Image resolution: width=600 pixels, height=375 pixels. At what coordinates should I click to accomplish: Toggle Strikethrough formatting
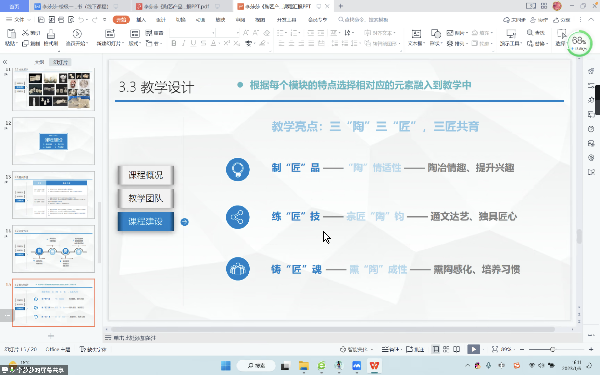click(x=203, y=44)
